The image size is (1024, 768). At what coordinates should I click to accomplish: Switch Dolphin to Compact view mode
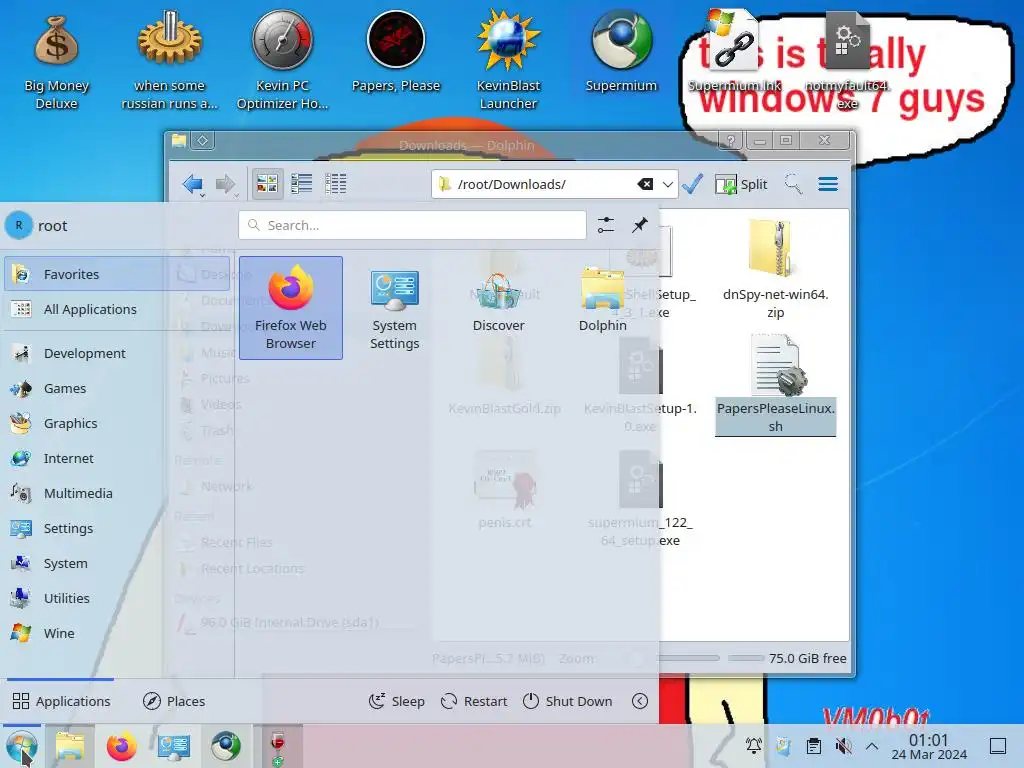coord(302,184)
